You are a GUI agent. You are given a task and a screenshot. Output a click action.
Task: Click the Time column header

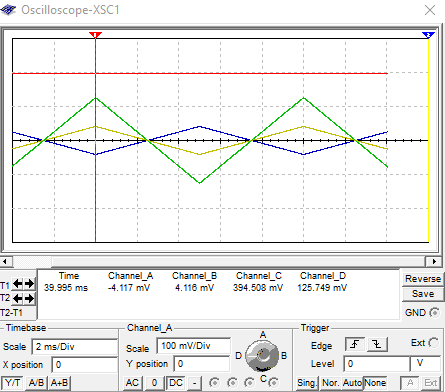coord(69,276)
